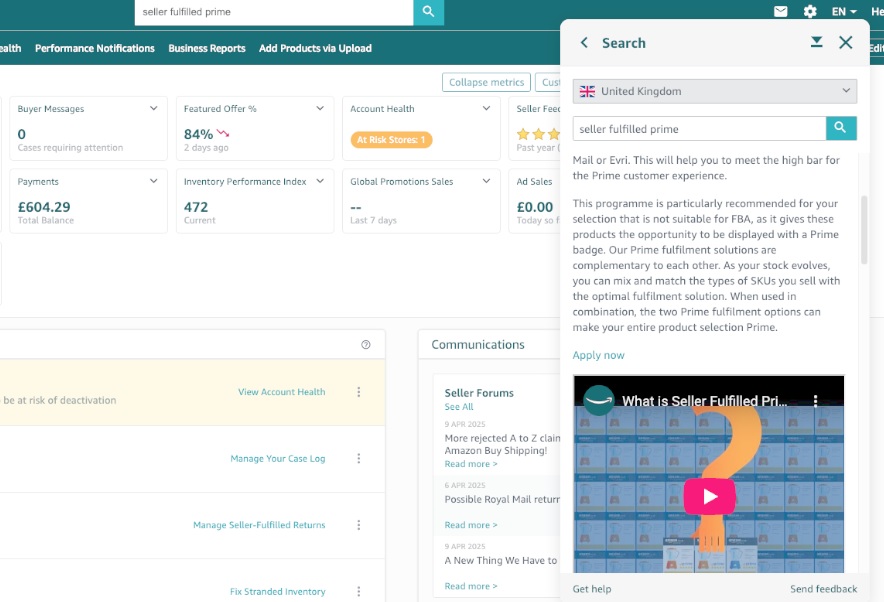The height and width of the screenshot is (602, 884).
Task: Open the Fix Stranded Inventory link
Action: pos(277,591)
